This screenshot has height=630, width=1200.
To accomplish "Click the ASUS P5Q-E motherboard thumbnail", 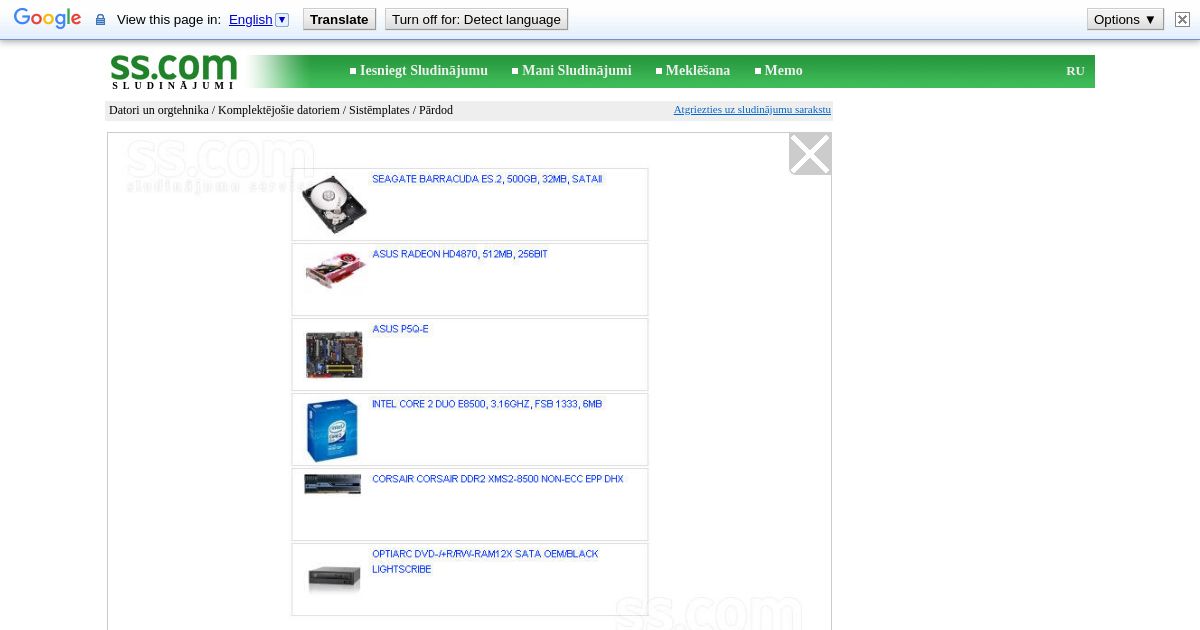I will click(334, 355).
